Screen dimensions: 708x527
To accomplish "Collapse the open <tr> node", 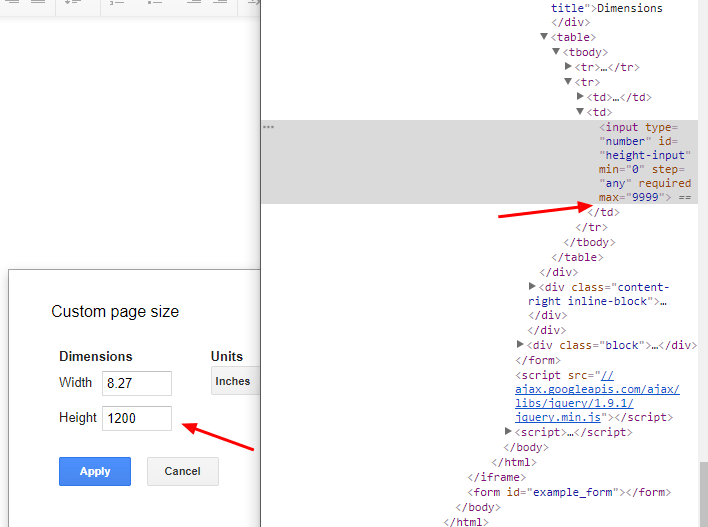I will (x=568, y=81).
